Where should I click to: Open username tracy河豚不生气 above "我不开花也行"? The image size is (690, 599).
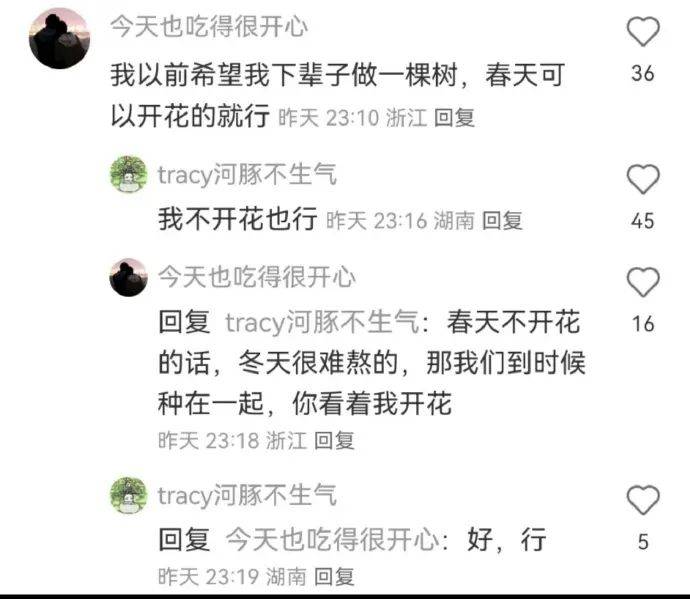[x=247, y=174]
